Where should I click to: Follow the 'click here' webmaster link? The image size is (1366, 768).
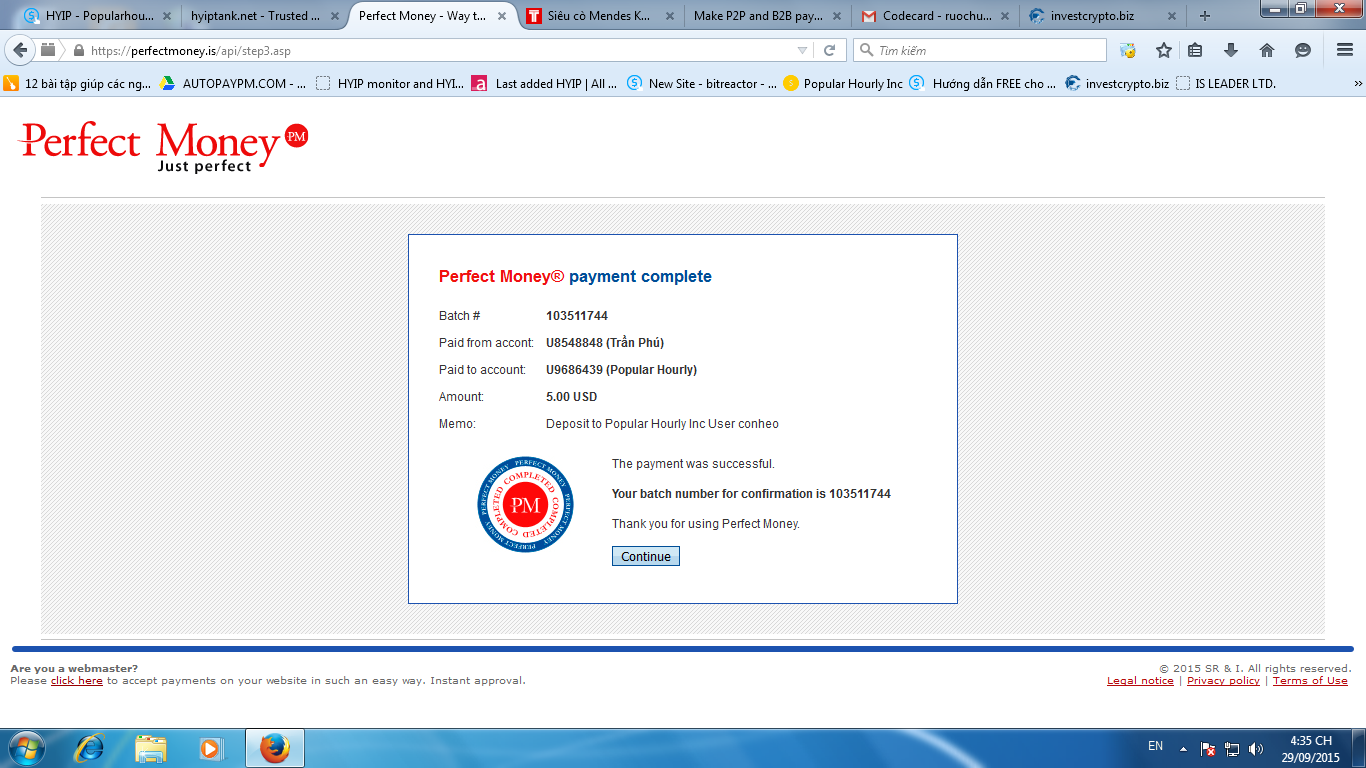(x=77, y=681)
